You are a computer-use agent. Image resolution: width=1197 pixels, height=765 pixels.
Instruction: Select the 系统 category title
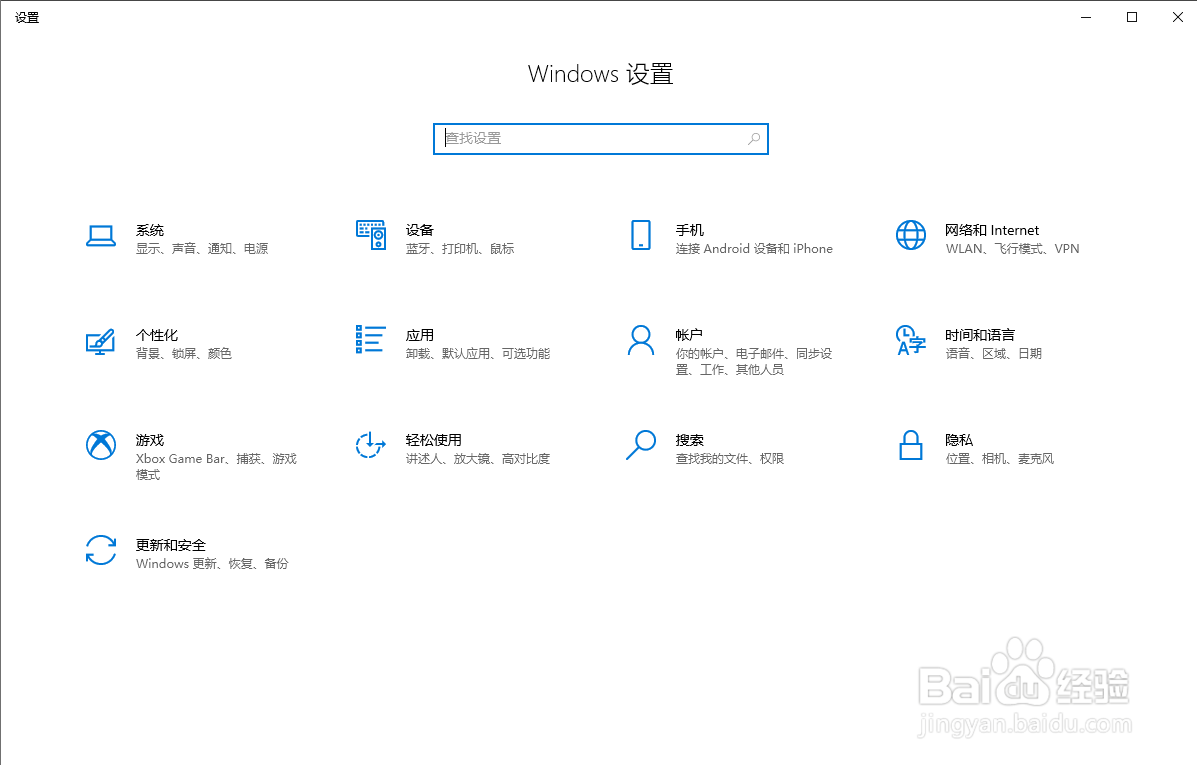tap(150, 230)
